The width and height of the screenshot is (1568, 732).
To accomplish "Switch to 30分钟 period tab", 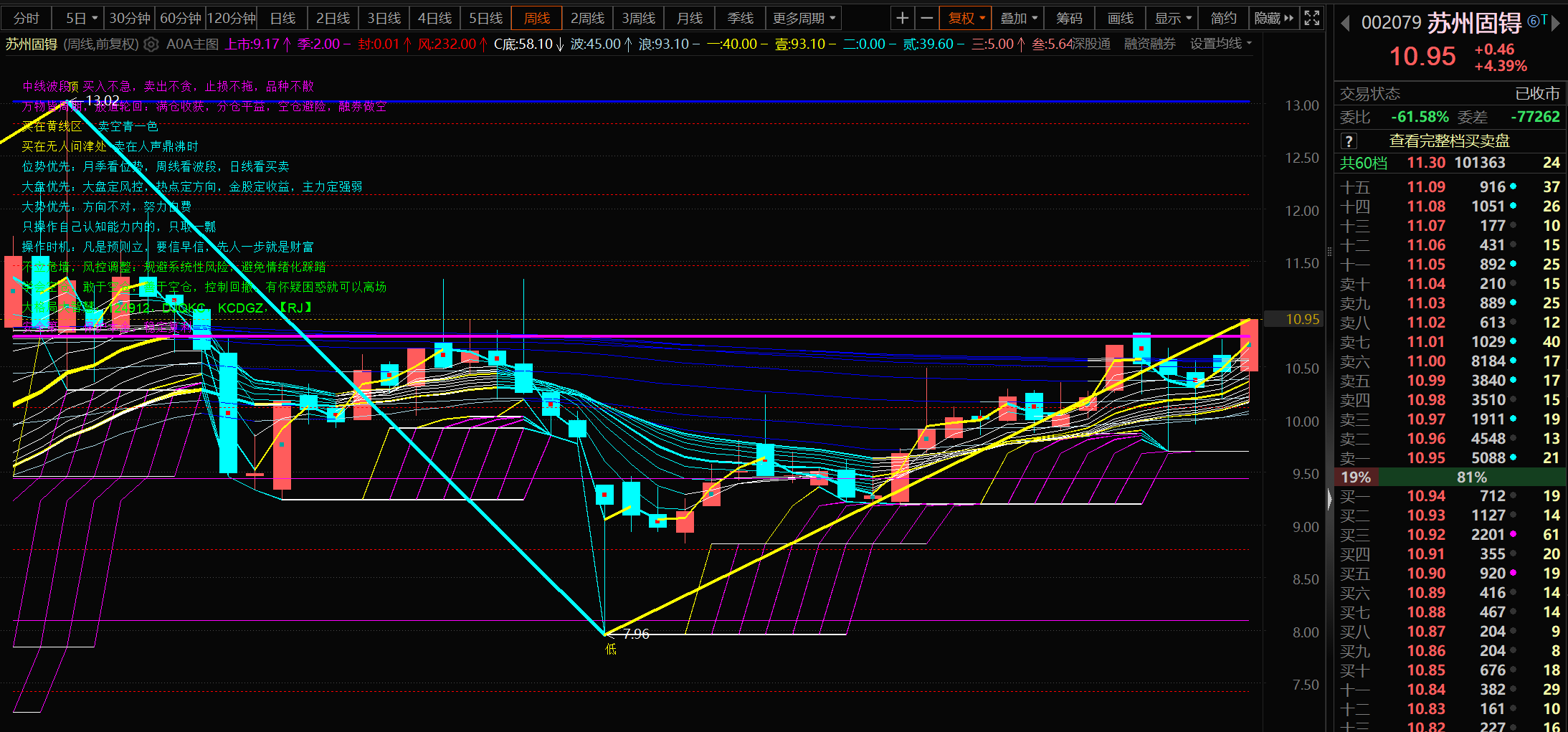I will tap(129, 18).
